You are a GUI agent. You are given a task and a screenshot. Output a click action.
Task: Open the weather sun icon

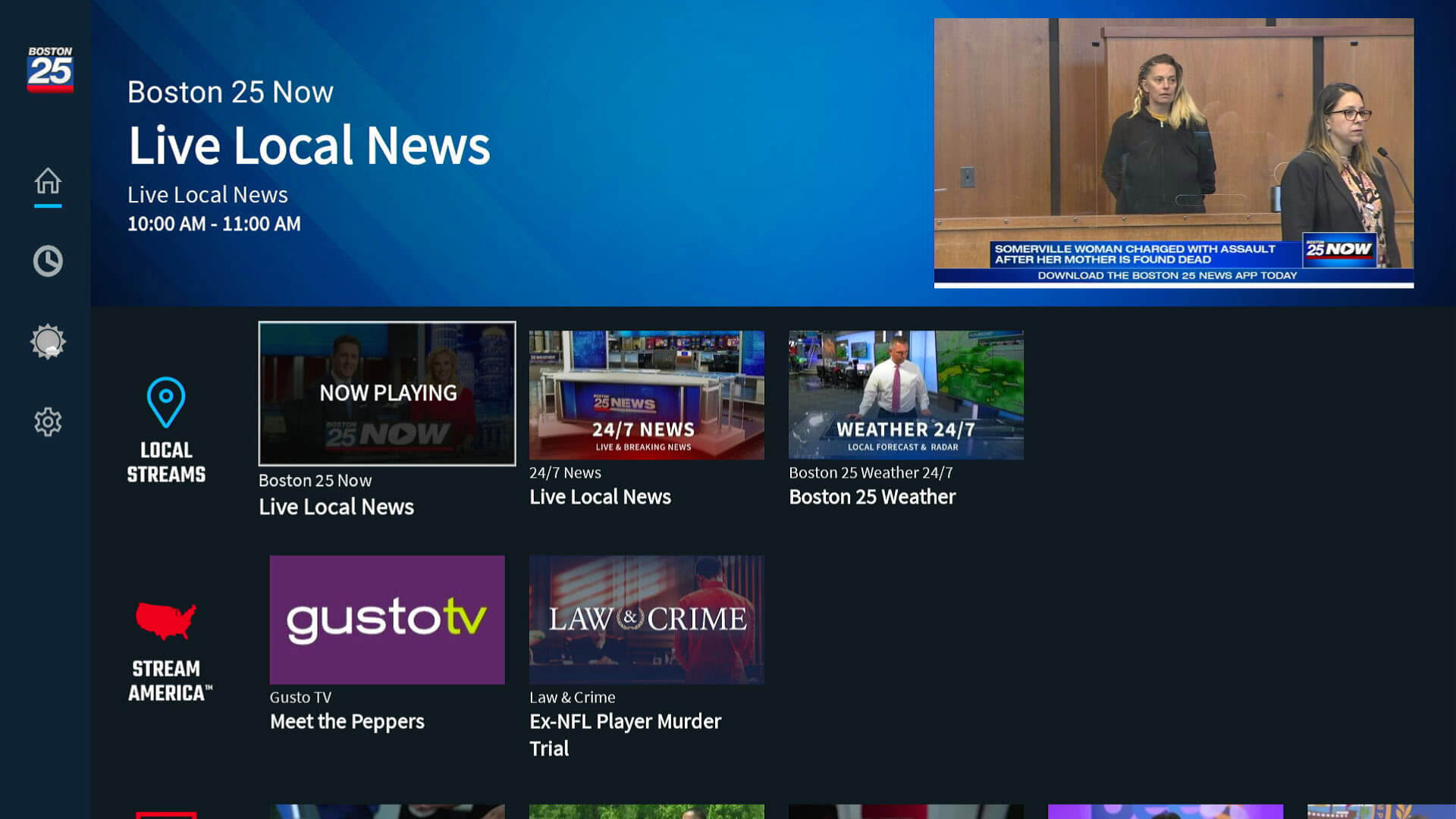(48, 341)
